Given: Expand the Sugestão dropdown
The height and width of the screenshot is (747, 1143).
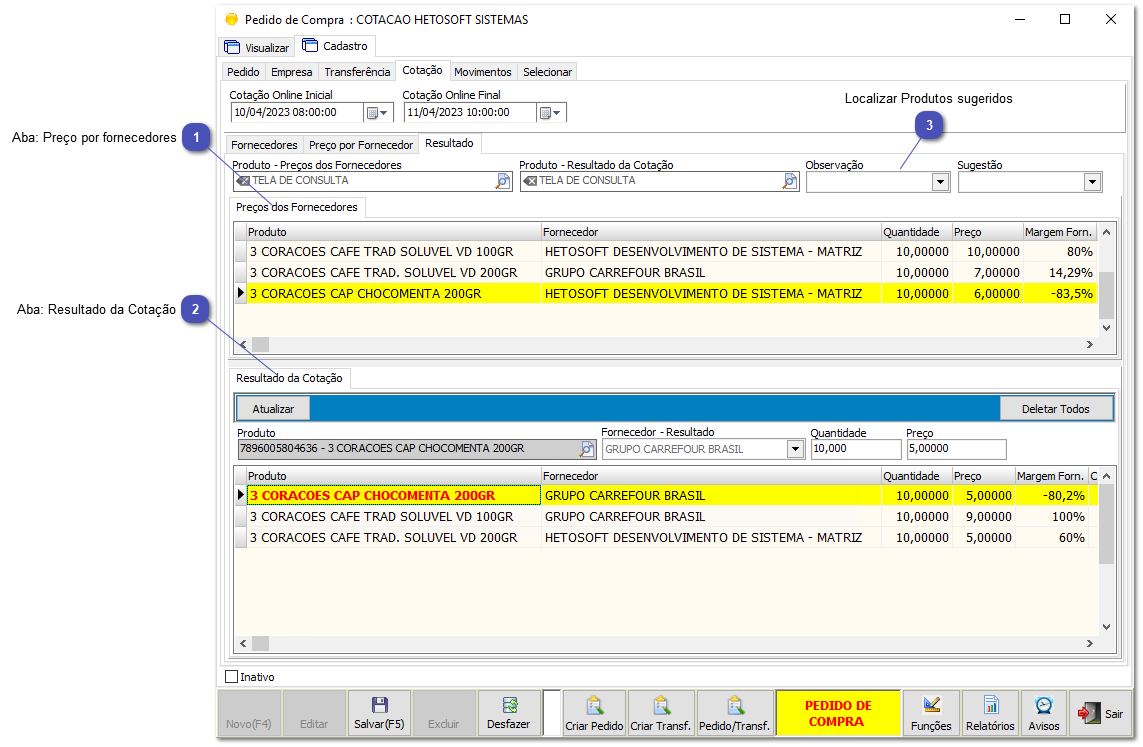Looking at the screenshot, I should coord(1092,182).
